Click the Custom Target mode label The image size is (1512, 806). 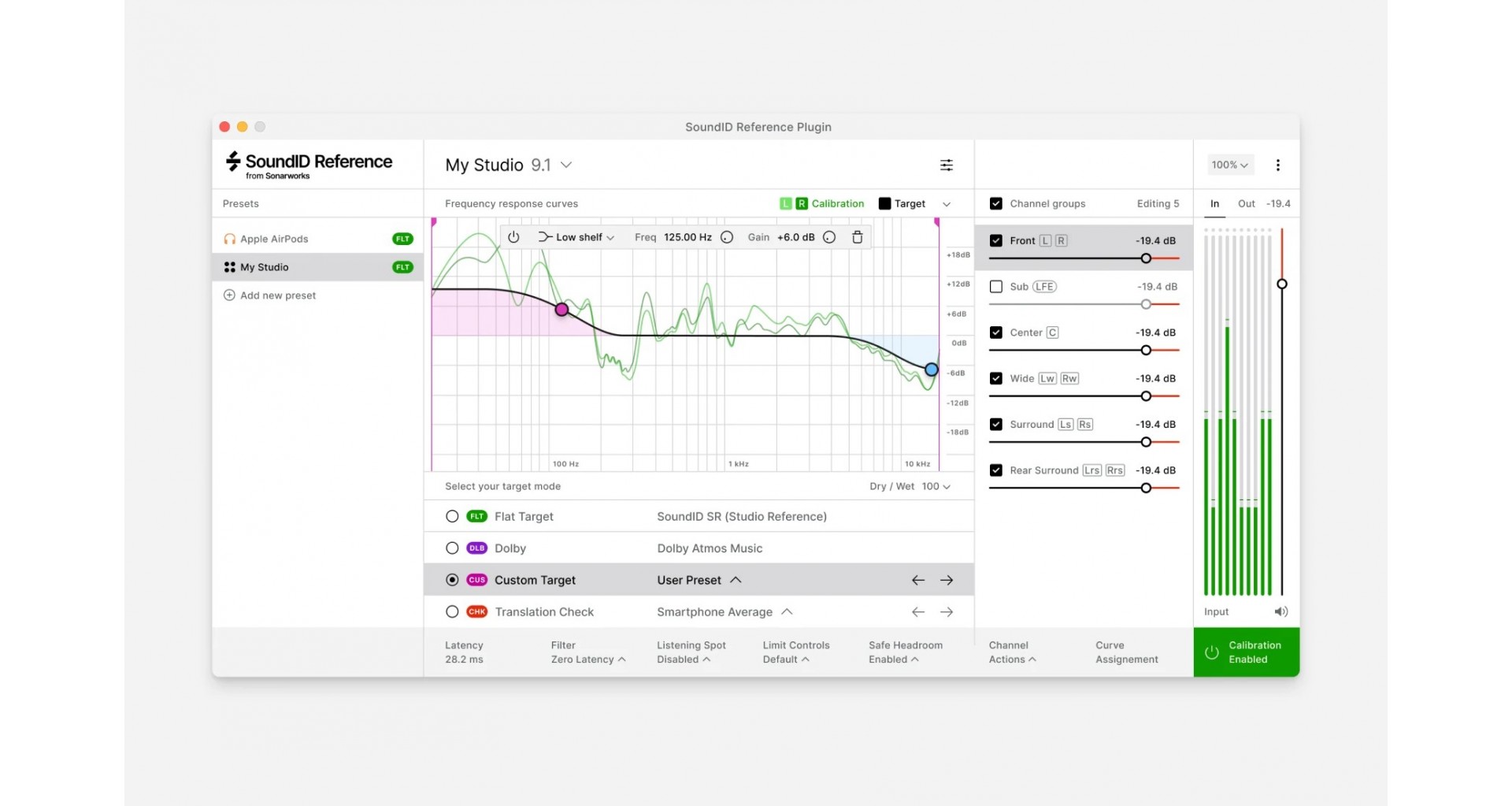coord(535,580)
